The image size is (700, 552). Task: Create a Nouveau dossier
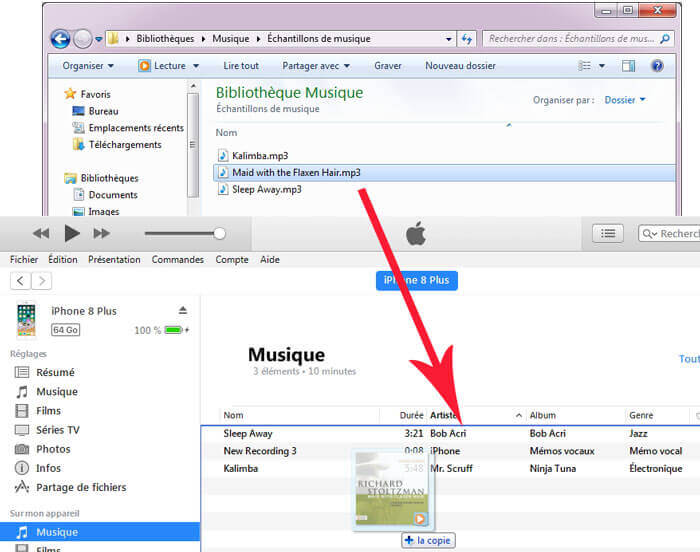460,66
